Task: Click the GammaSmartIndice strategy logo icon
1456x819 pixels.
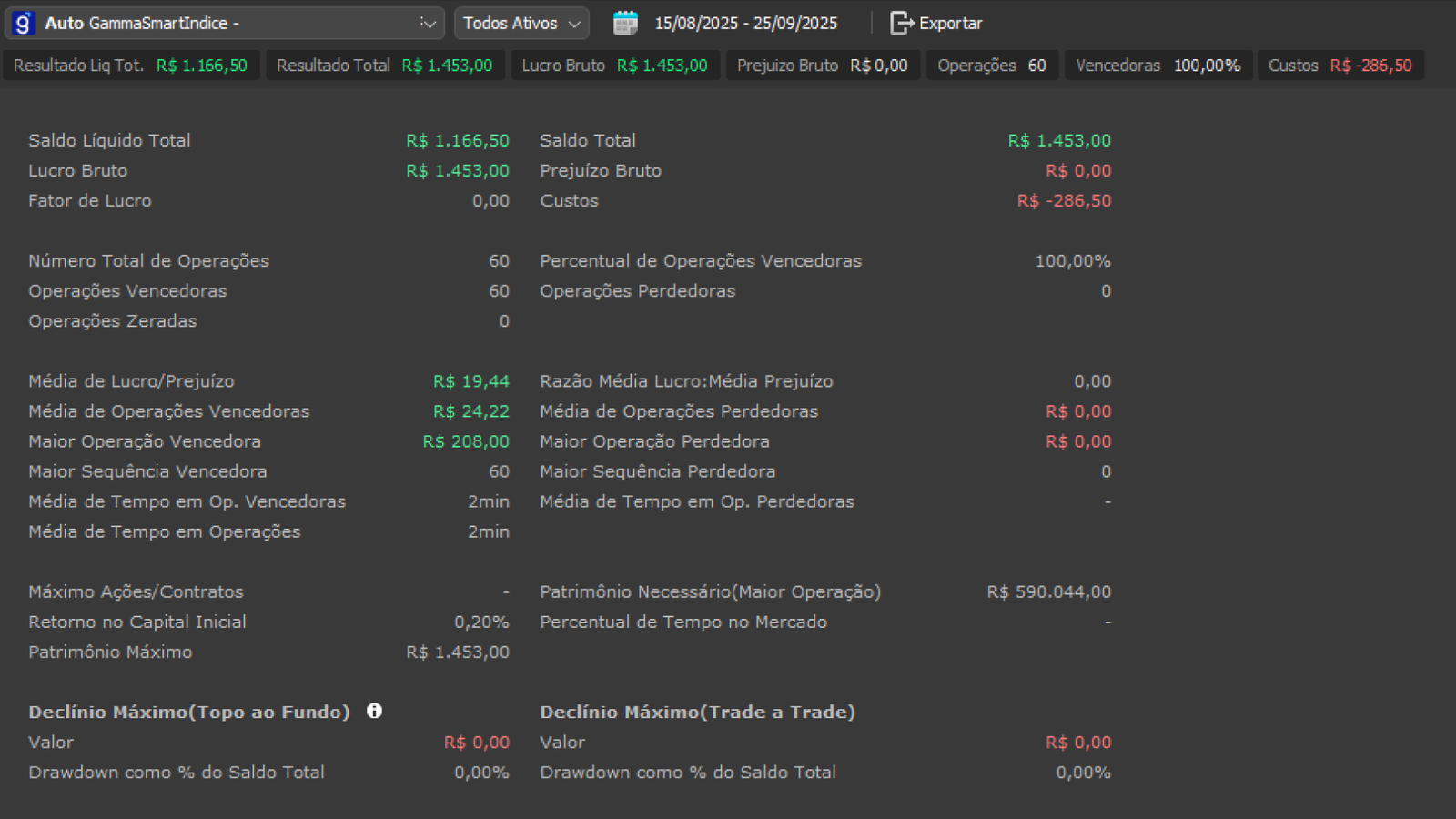Action: click(24, 23)
